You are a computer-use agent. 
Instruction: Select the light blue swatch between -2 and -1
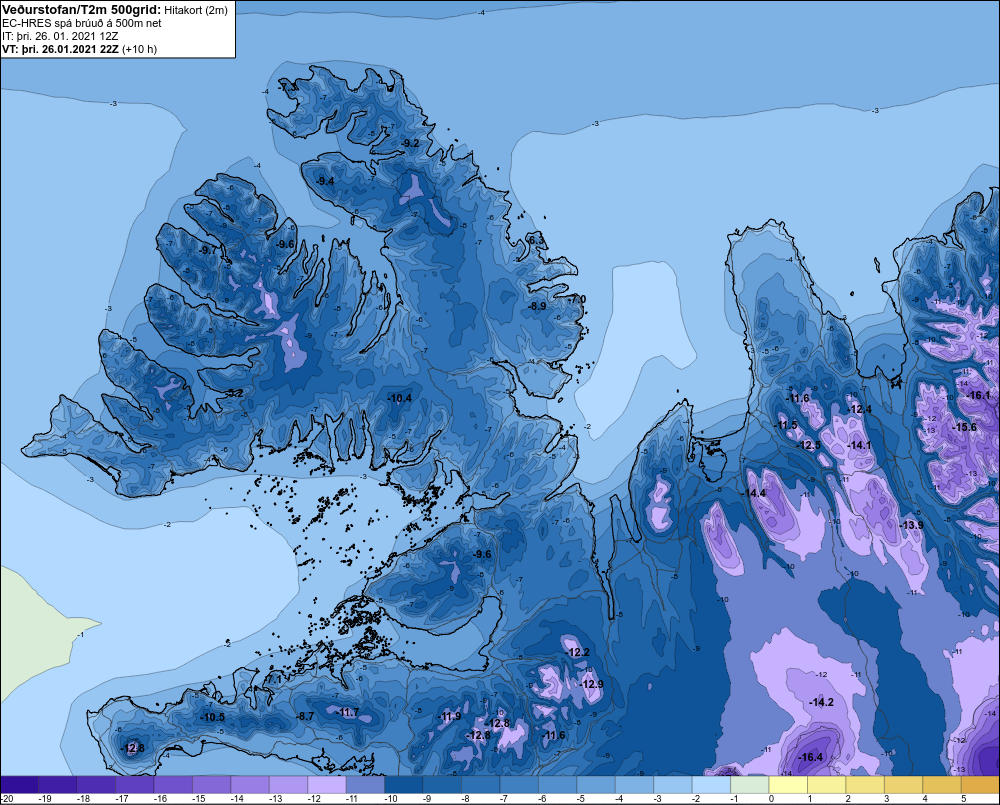[x=712, y=785]
